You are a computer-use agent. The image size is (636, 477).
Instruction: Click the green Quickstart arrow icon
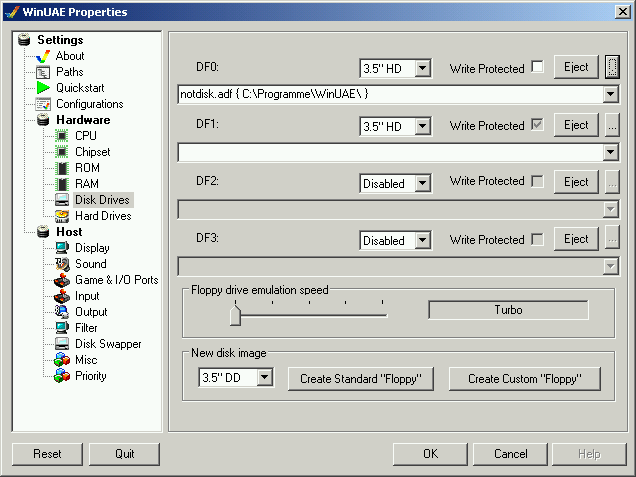[x=43, y=88]
